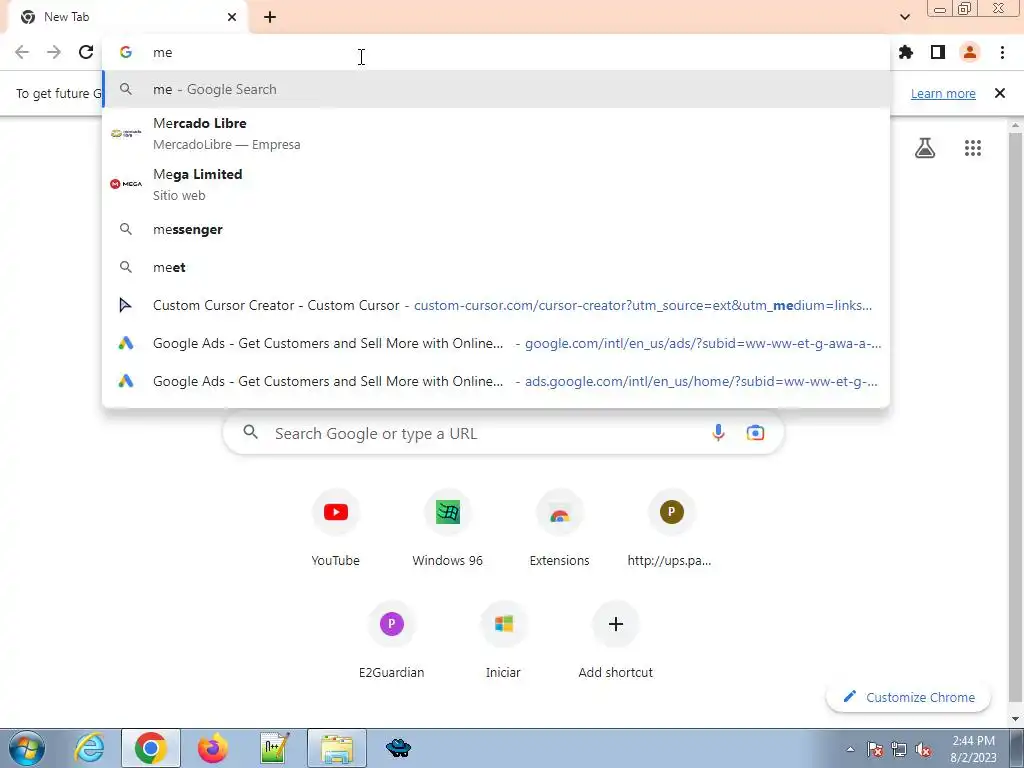Open the Windows Start button
The image size is (1024, 768).
pos(26,748)
